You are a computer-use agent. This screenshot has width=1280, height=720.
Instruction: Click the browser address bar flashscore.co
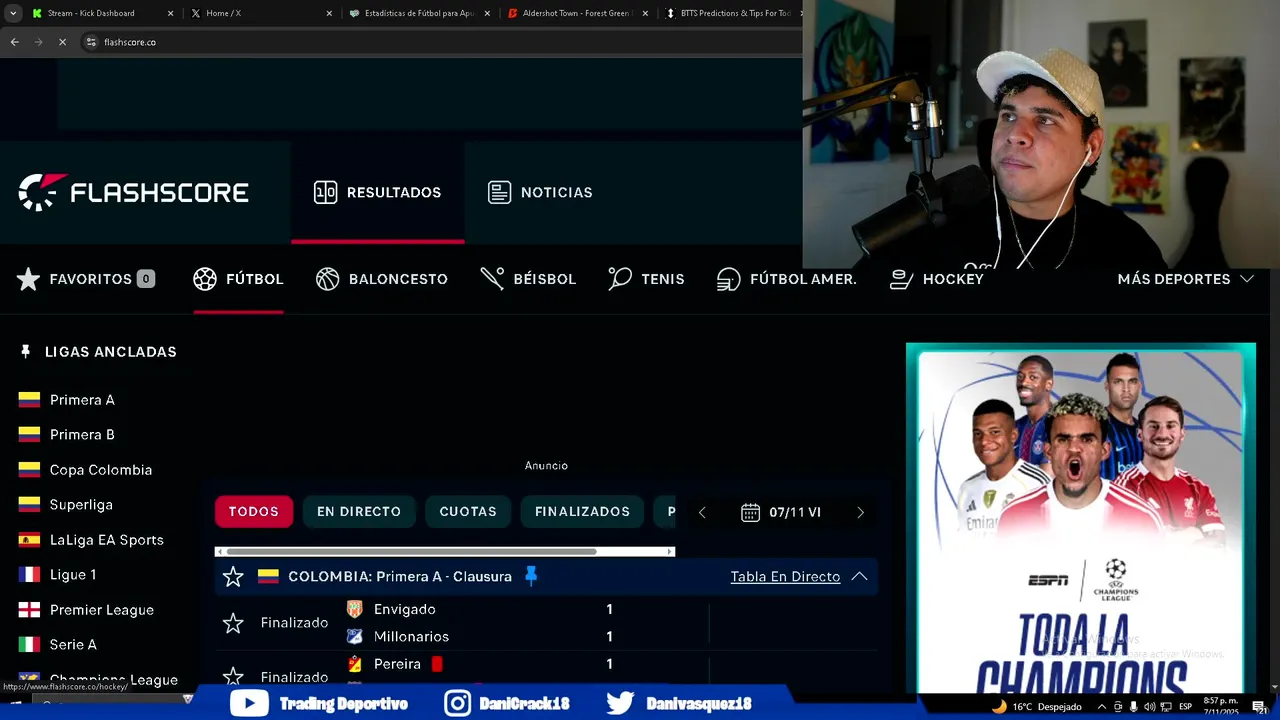coord(440,42)
